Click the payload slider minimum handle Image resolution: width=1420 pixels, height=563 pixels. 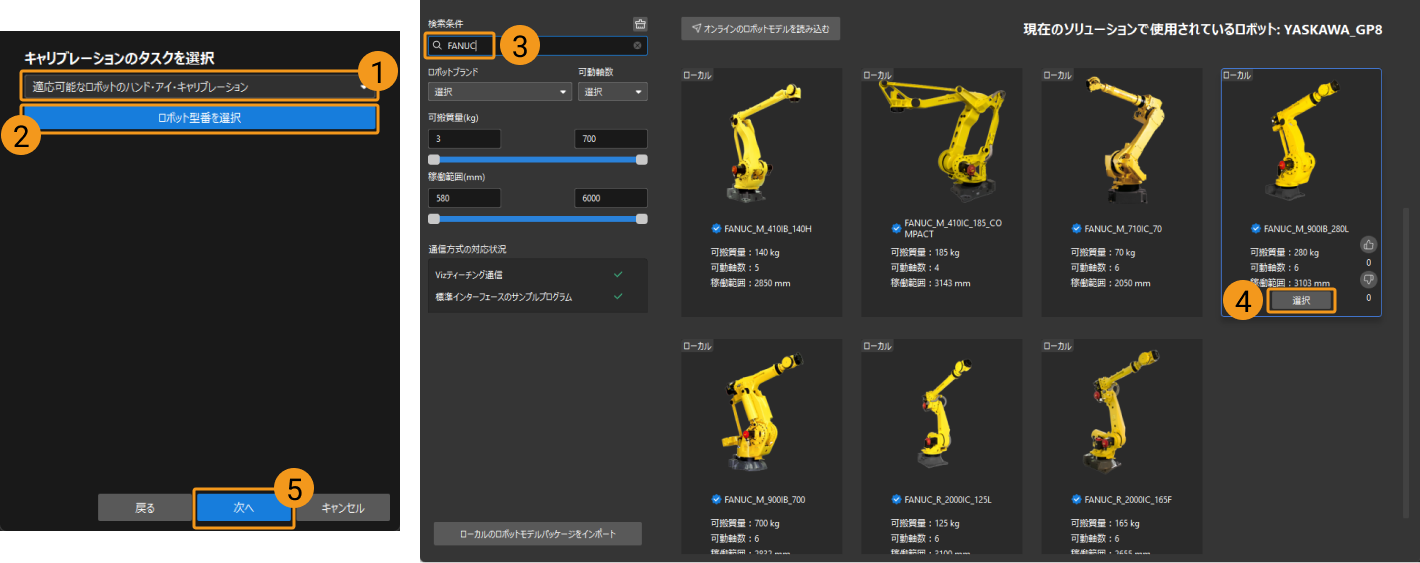click(434, 159)
